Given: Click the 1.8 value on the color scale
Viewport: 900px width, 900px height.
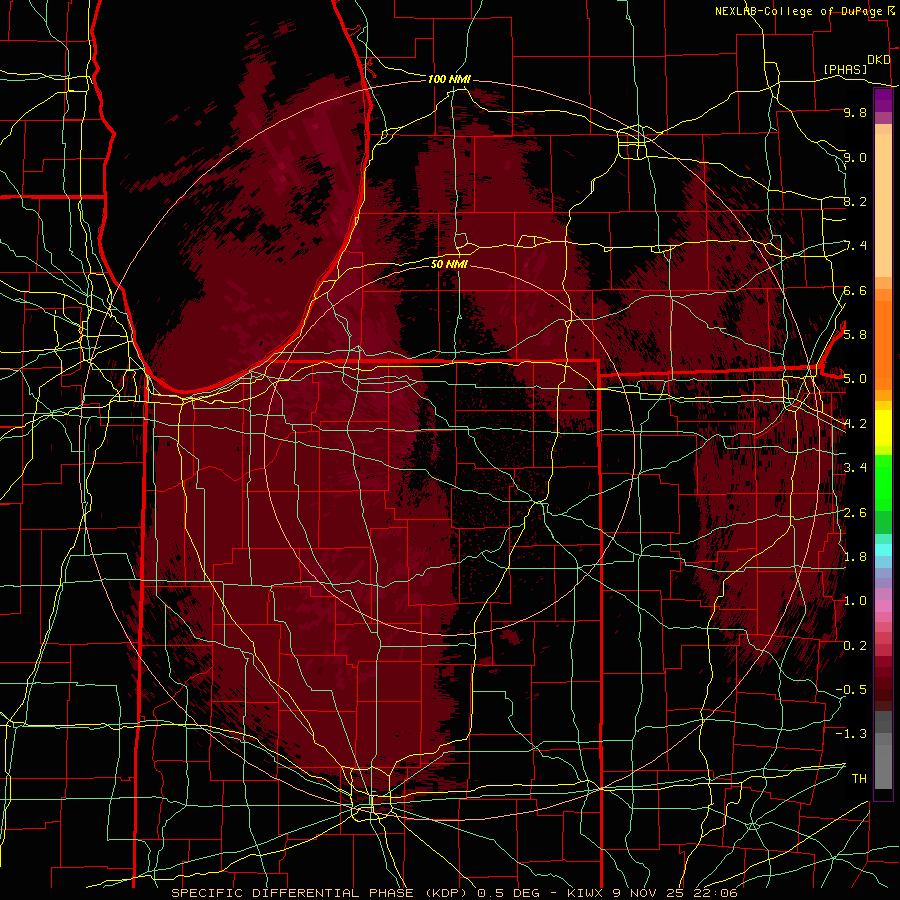Looking at the screenshot, I should coord(855,556).
